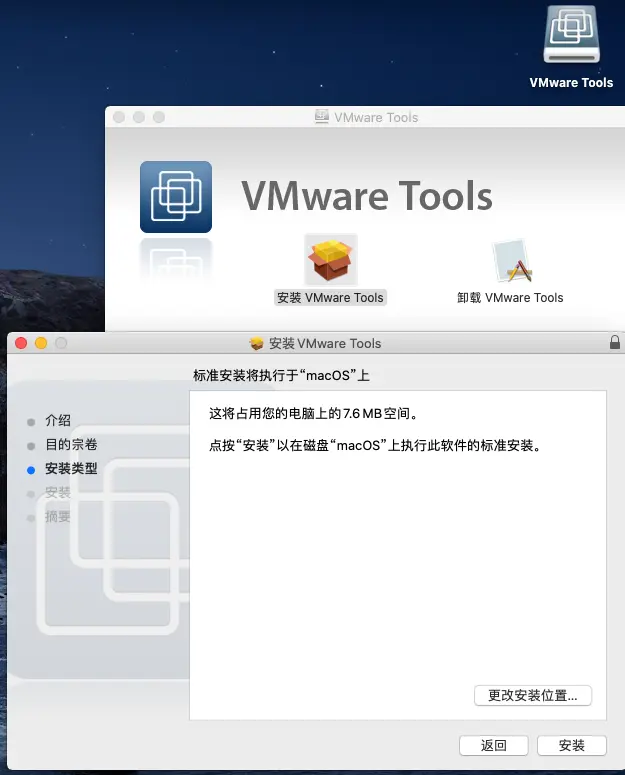Click the 7.6 MB disk space text
The width and height of the screenshot is (625, 775).
coord(314,413)
